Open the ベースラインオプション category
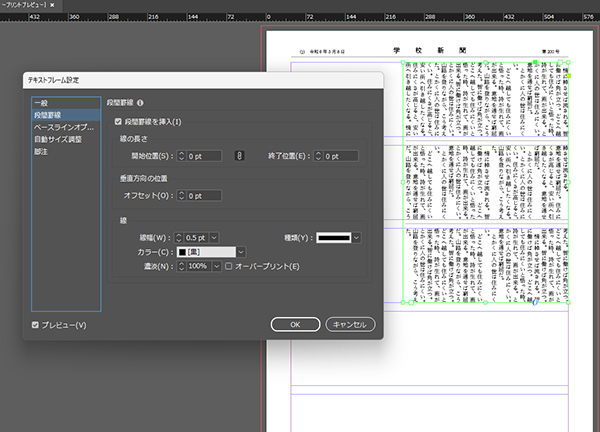The image size is (600, 432). 66,127
